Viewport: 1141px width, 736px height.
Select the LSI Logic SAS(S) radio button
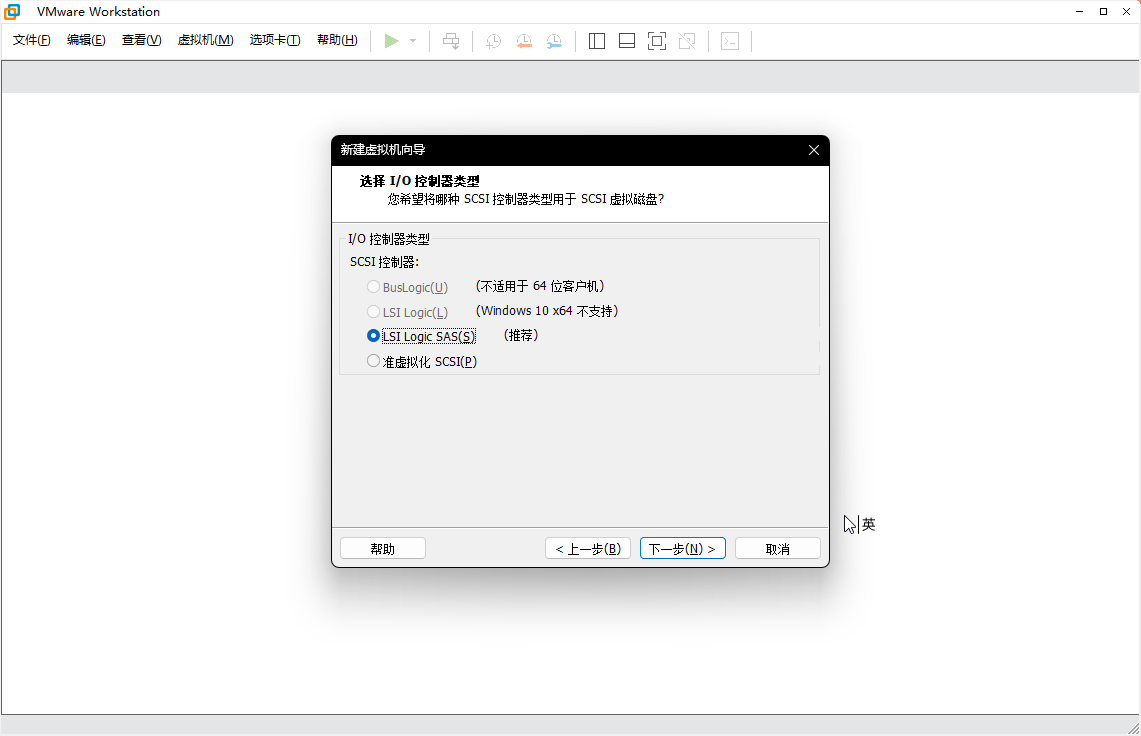coord(373,336)
